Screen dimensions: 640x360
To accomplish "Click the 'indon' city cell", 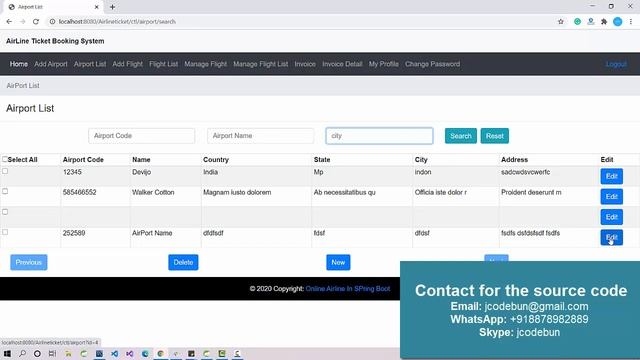I will 423,172.
